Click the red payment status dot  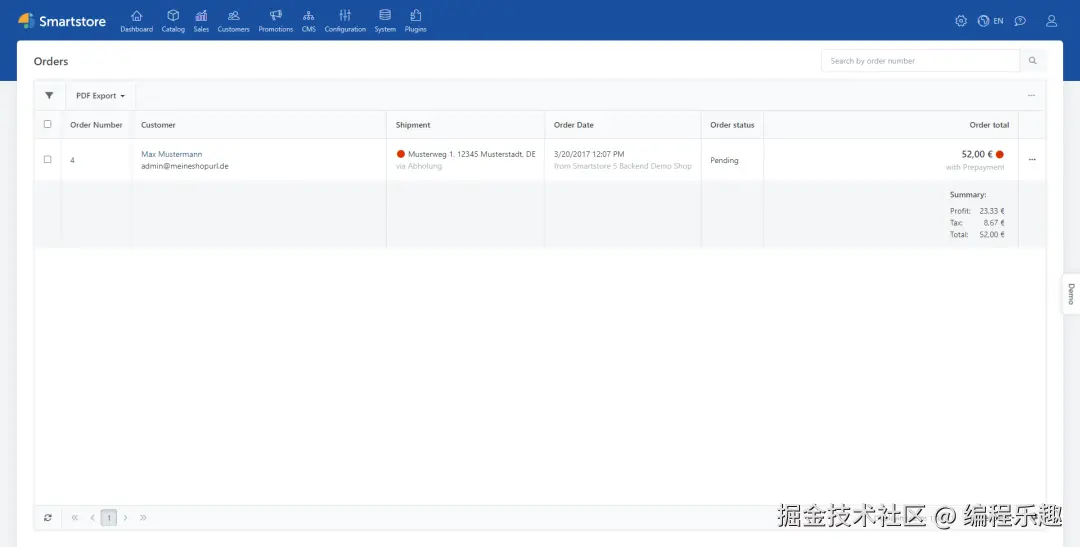tap(999, 154)
